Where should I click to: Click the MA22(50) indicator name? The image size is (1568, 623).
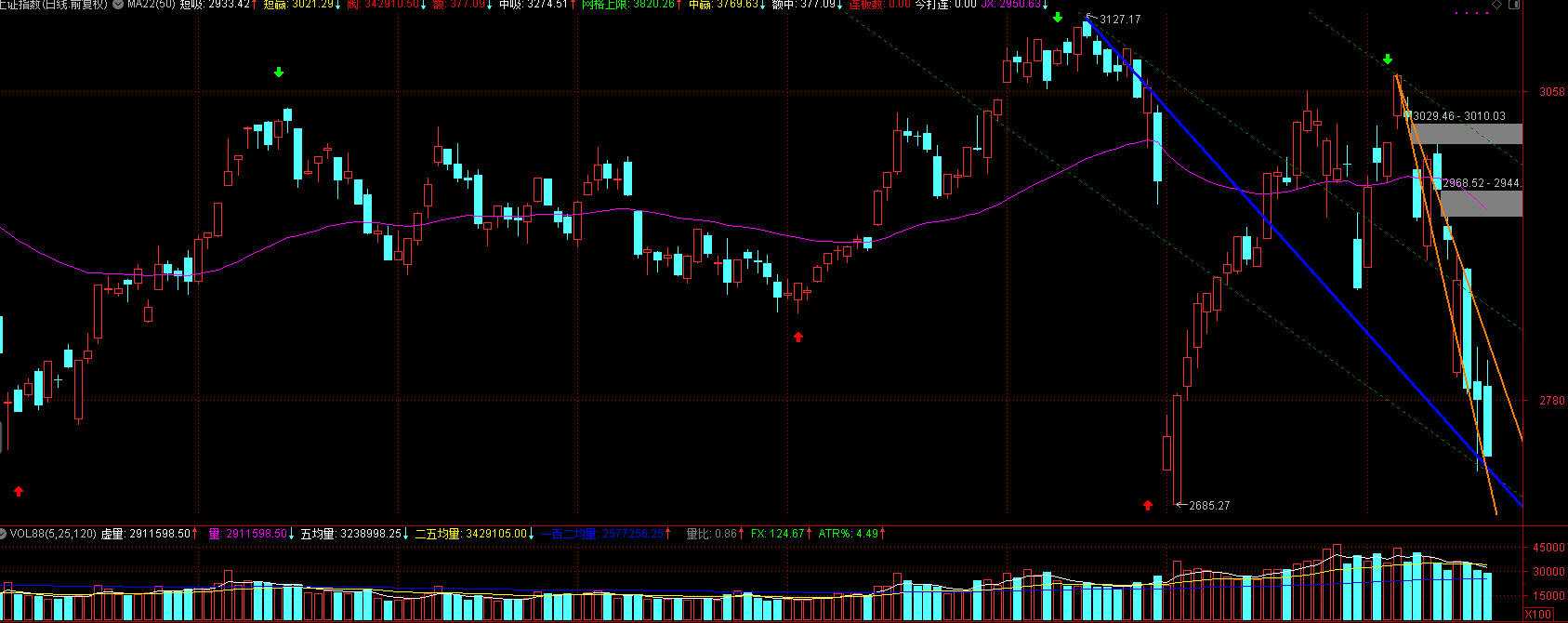pyautogui.click(x=150, y=5)
